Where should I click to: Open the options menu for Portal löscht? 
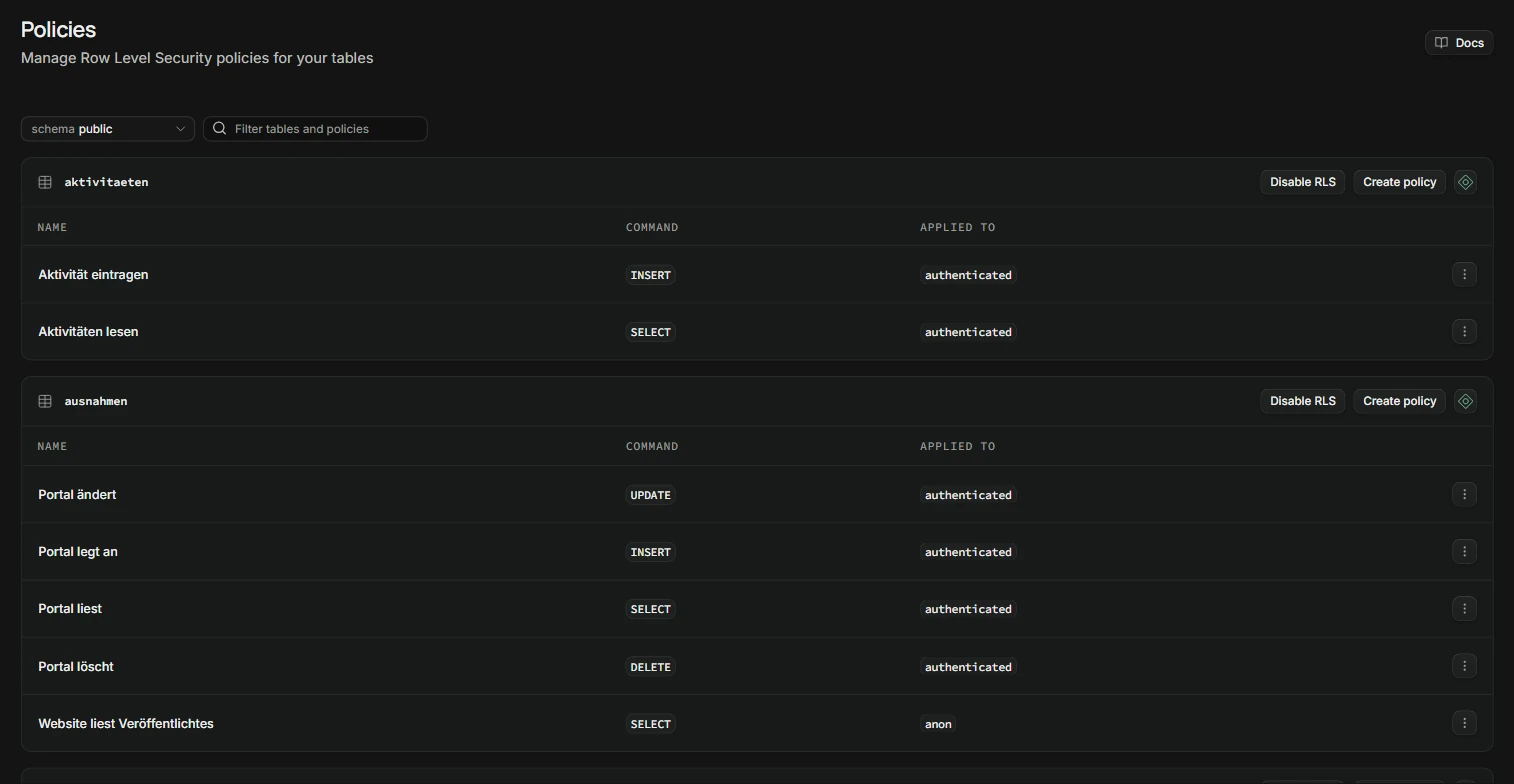1464,666
